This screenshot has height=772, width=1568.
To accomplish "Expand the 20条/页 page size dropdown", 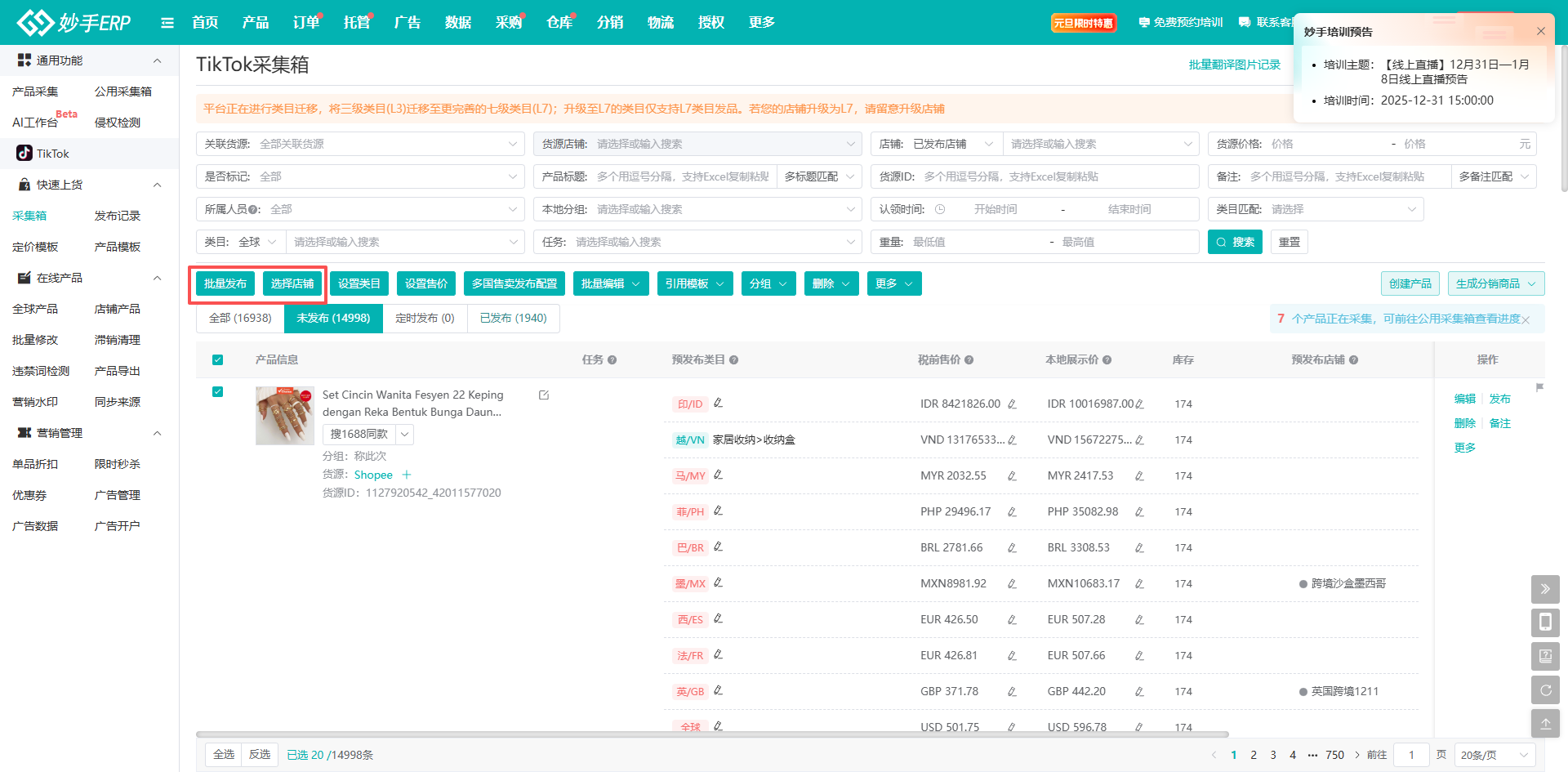I will pyautogui.click(x=1494, y=755).
